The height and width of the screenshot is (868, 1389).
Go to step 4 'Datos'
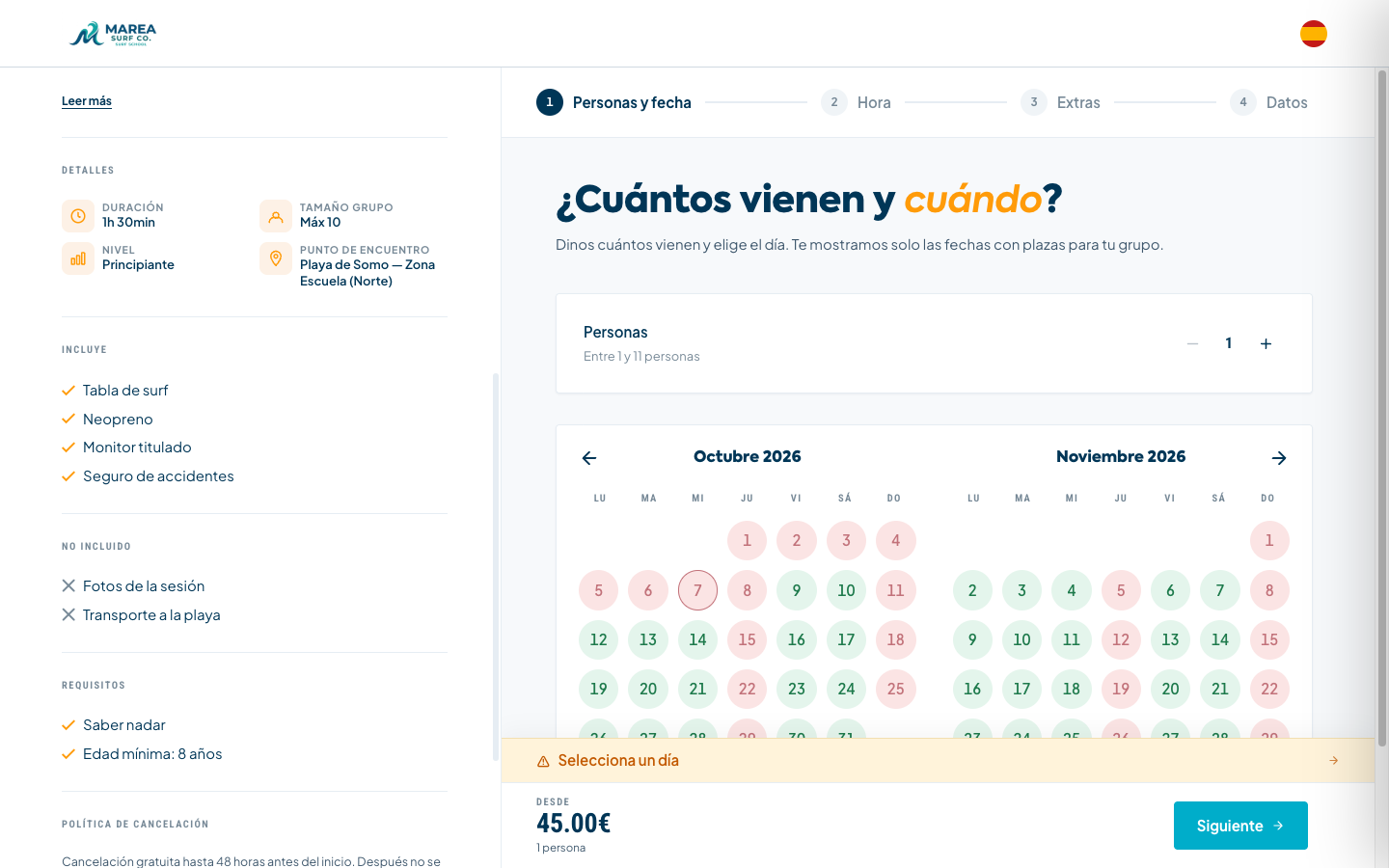coord(1268,102)
